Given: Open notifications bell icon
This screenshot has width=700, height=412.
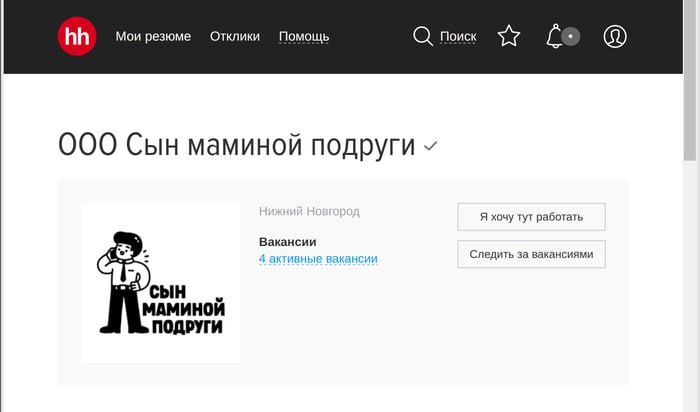Looking at the screenshot, I should (x=554, y=36).
